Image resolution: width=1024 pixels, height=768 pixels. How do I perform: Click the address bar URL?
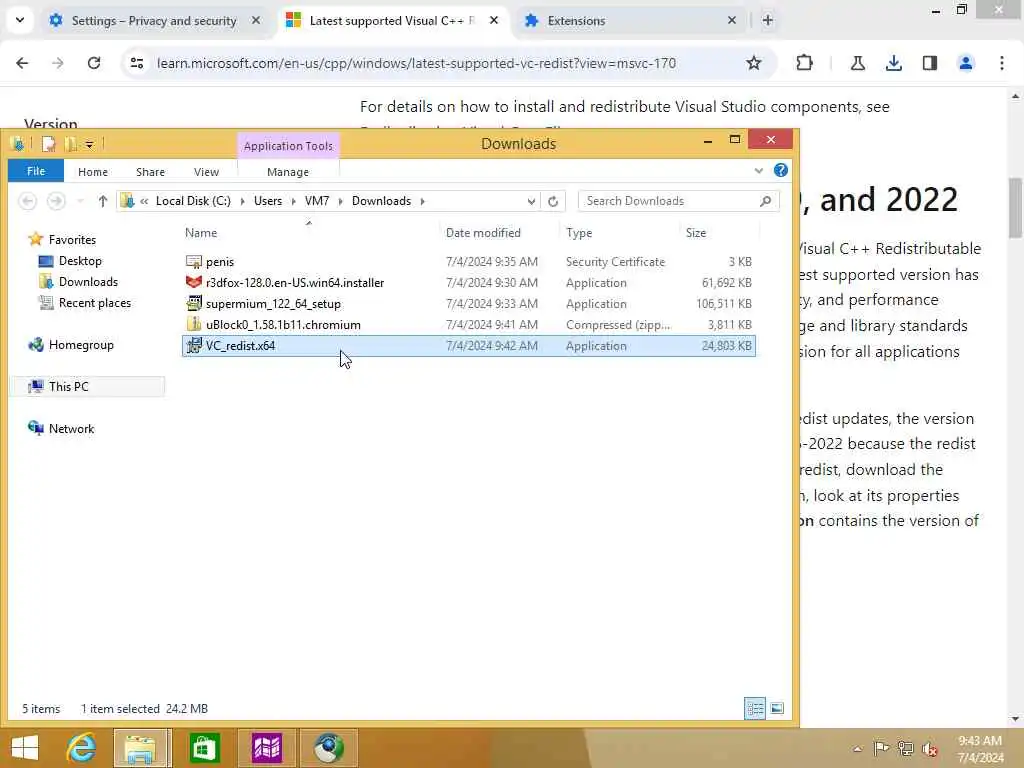pos(416,63)
